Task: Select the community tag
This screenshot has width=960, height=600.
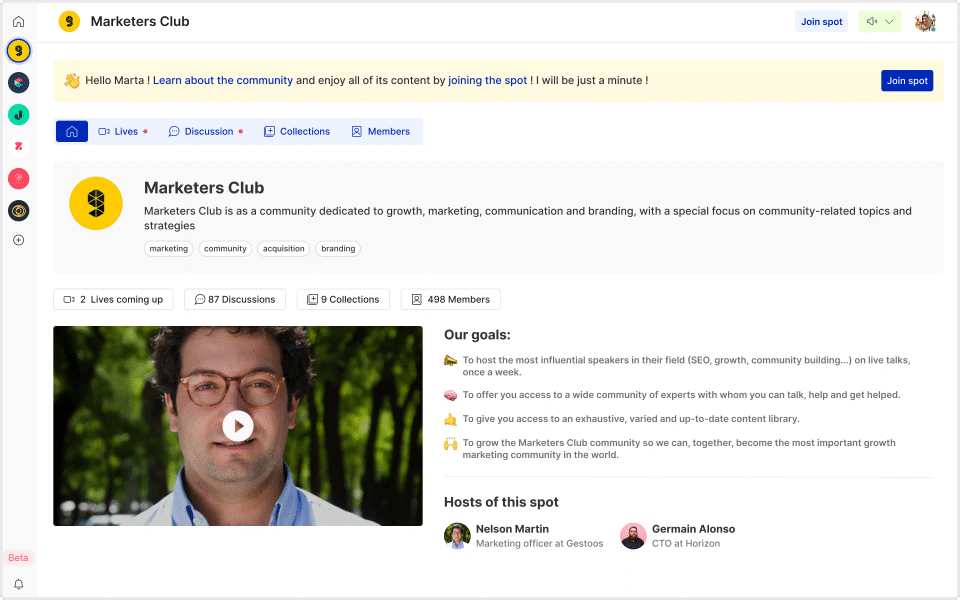Action: point(225,249)
